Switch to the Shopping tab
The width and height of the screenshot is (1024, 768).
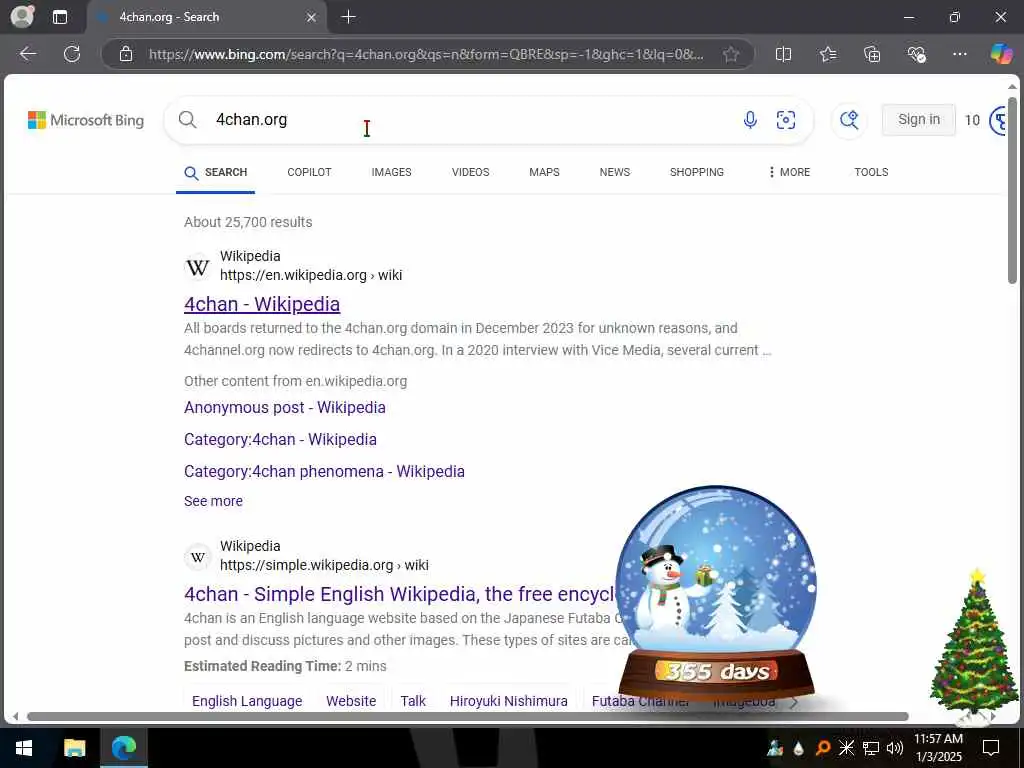click(696, 172)
